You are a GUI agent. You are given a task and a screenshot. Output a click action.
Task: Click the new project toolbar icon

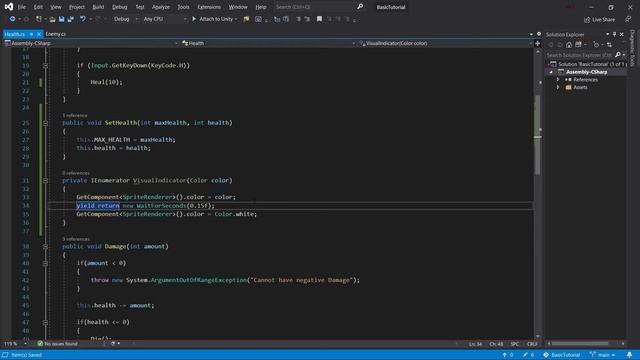coord(38,19)
